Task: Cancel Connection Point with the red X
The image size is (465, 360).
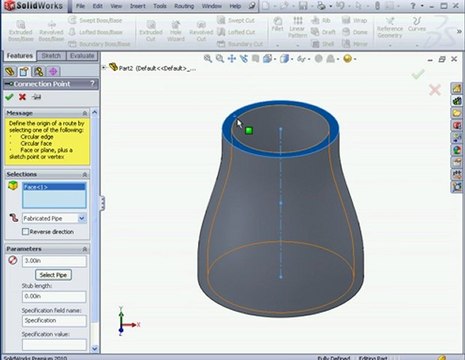Action: [22, 97]
